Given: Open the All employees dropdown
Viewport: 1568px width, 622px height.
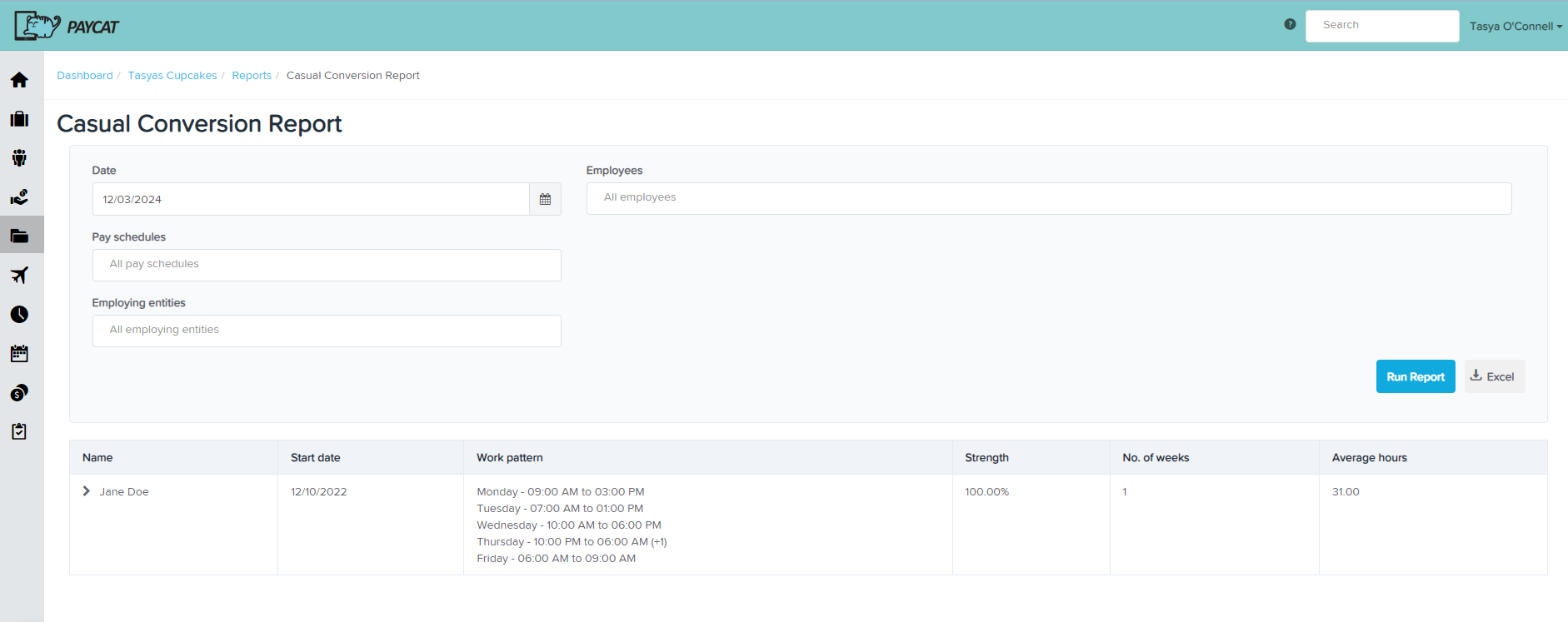Looking at the screenshot, I should pos(1048,198).
